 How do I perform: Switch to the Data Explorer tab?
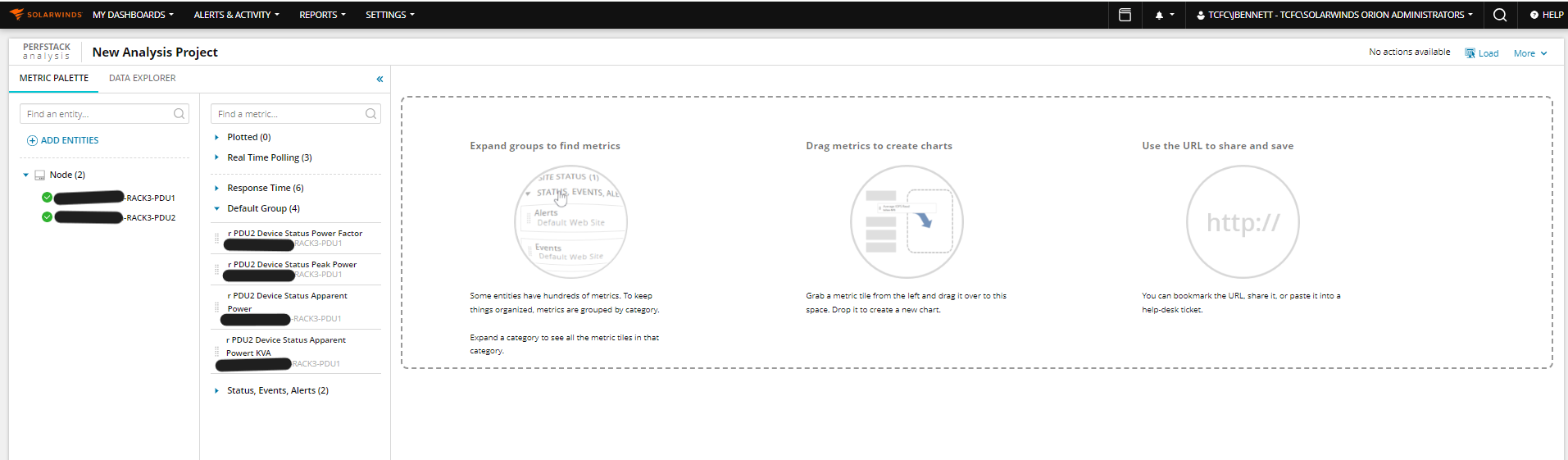click(x=143, y=79)
